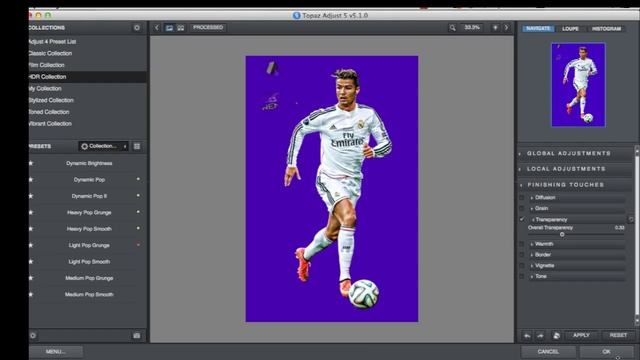Click the star next to Dynamic Brightness

[31, 163]
